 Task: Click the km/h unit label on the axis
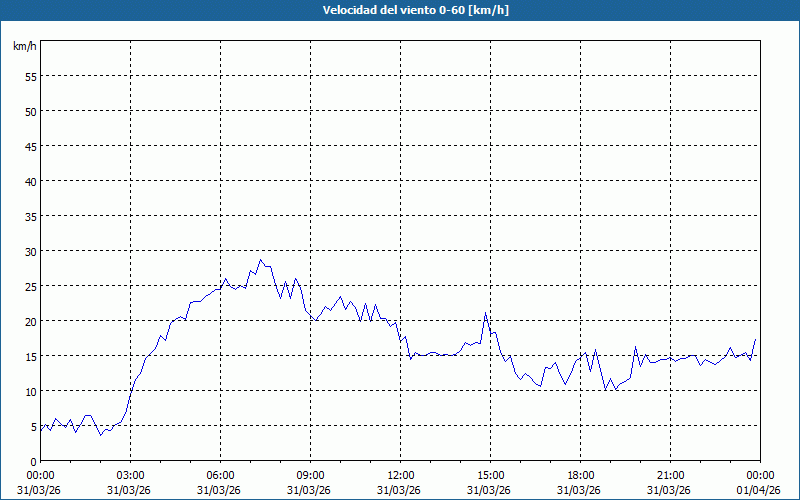(23, 47)
